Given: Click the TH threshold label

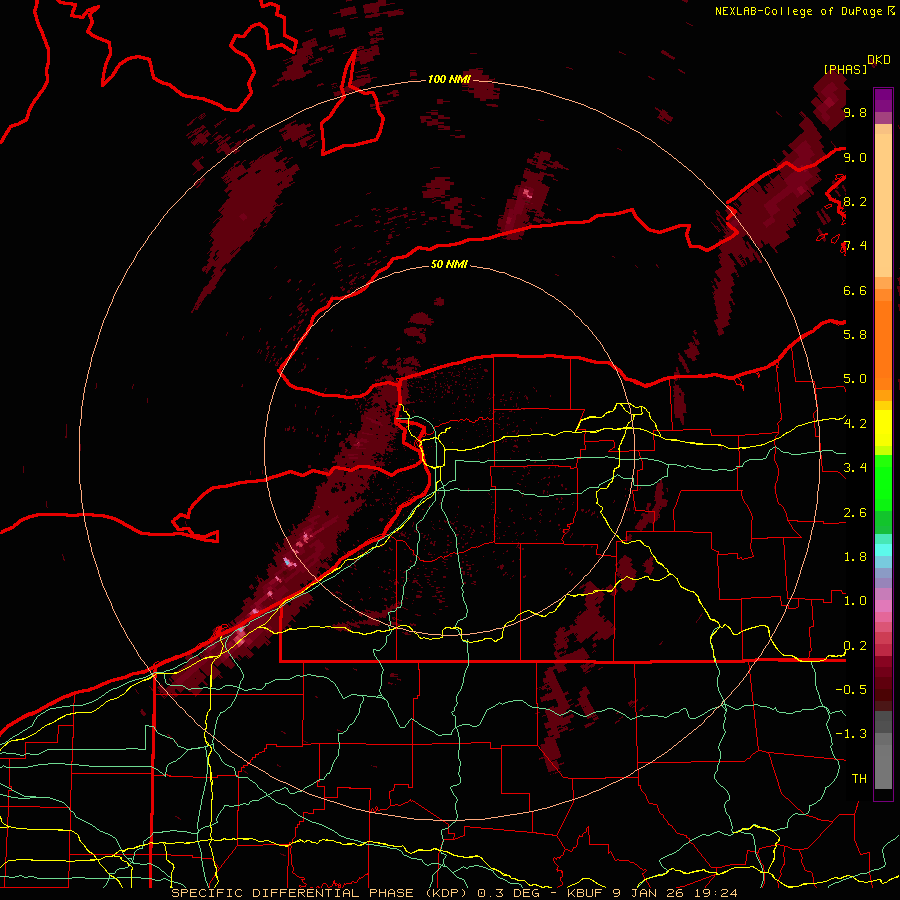Looking at the screenshot, I should click(x=859, y=778).
